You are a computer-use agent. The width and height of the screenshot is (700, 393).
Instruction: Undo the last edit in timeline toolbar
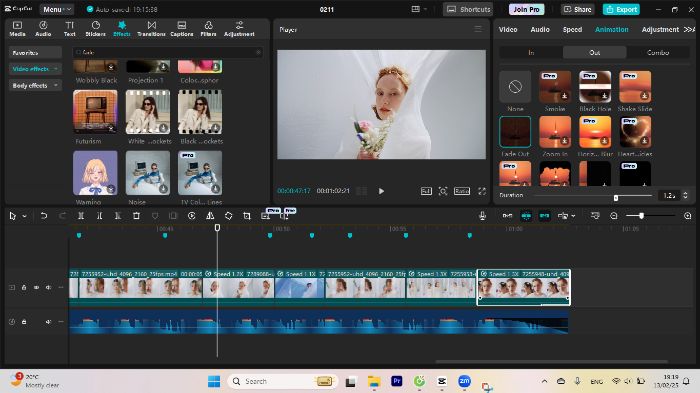click(x=44, y=216)
